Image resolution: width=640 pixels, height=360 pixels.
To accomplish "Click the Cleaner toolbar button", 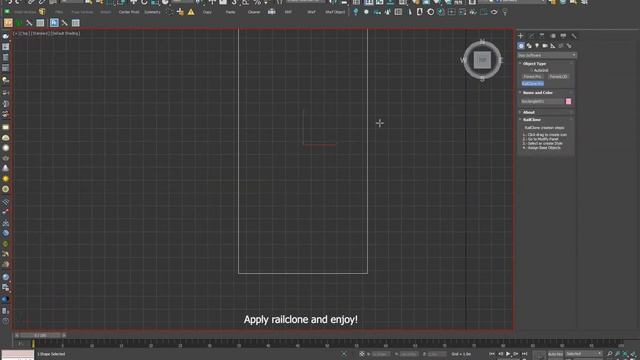I will click(254, 12).
